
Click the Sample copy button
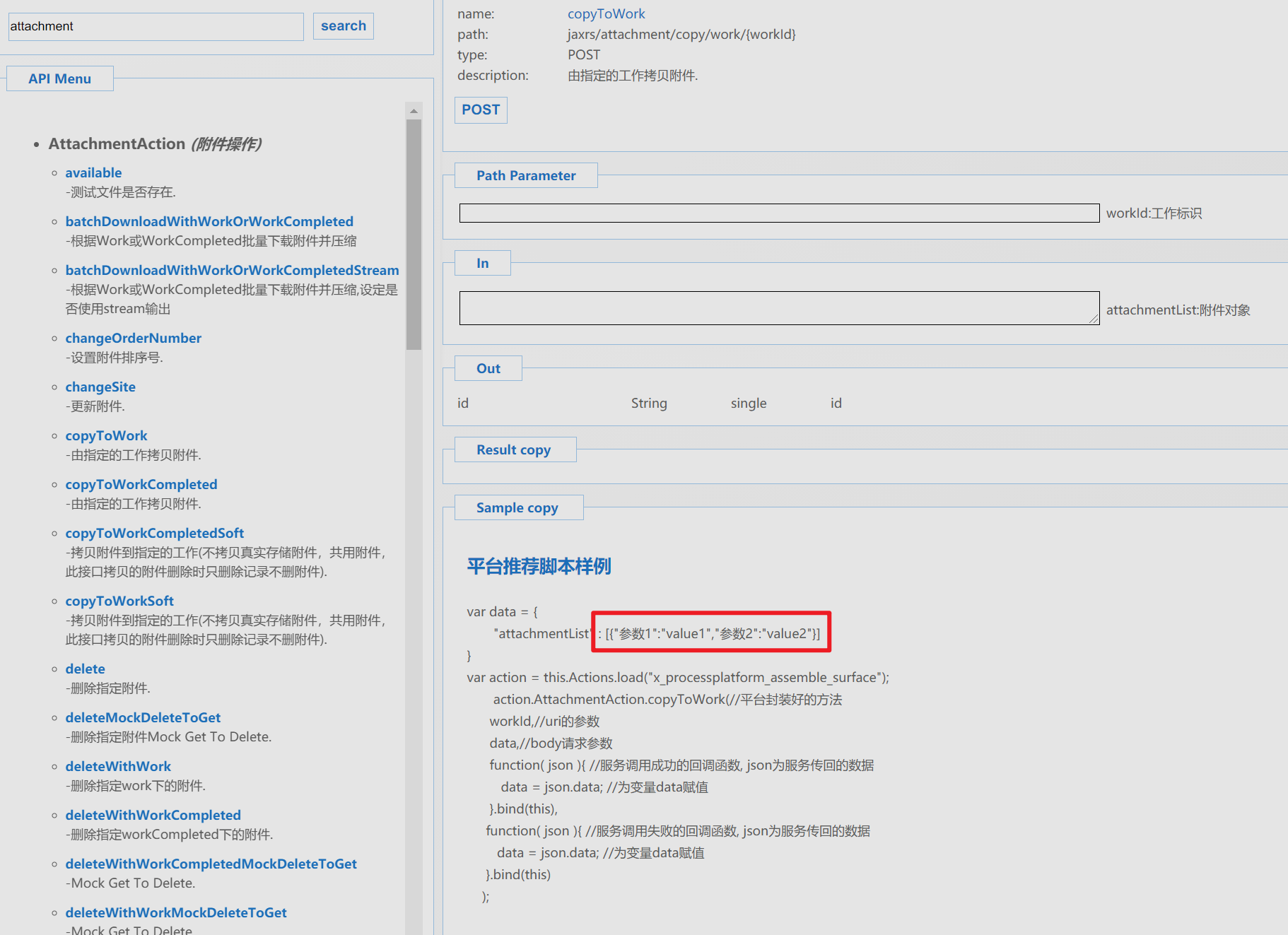(518, 507)
